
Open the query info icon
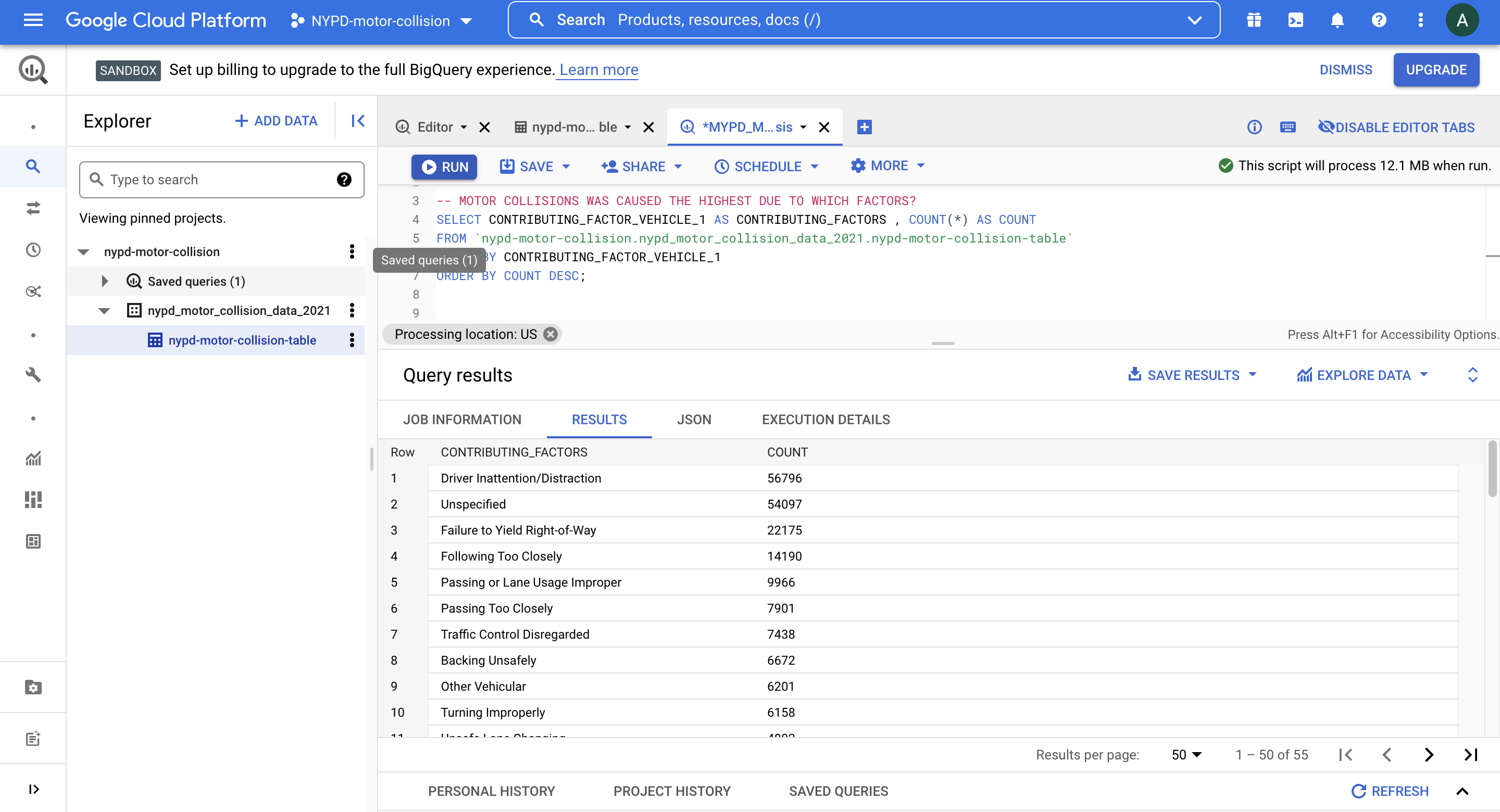pos(1254,127)
